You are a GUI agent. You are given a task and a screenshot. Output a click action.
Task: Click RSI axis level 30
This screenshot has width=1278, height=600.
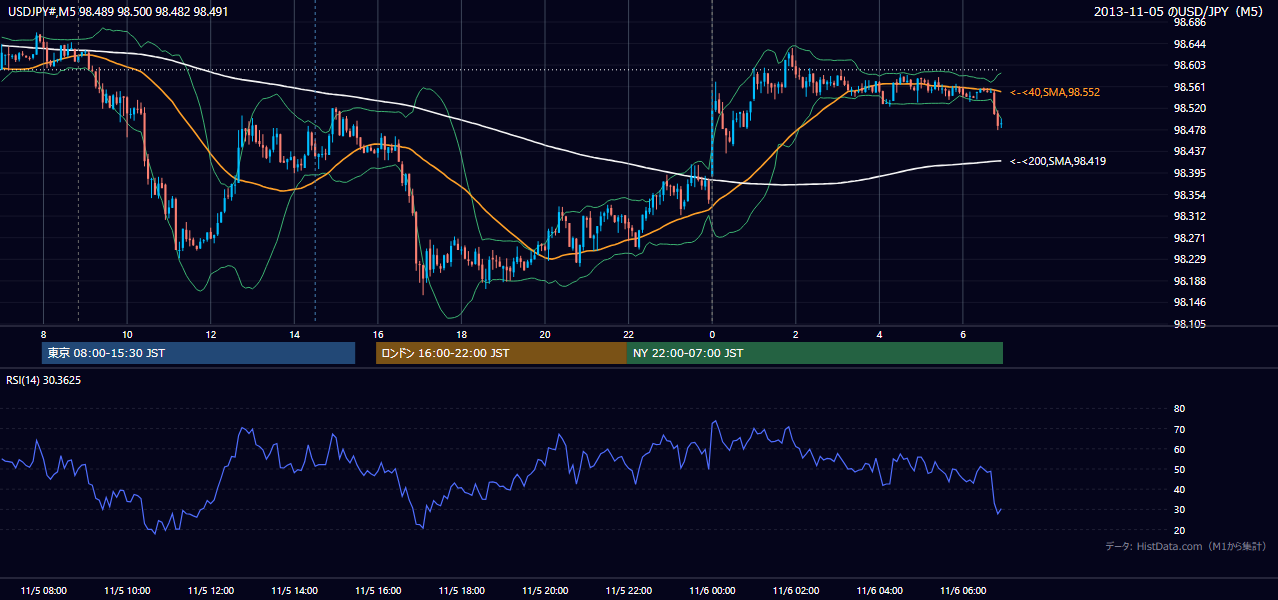coord(1179,510)
